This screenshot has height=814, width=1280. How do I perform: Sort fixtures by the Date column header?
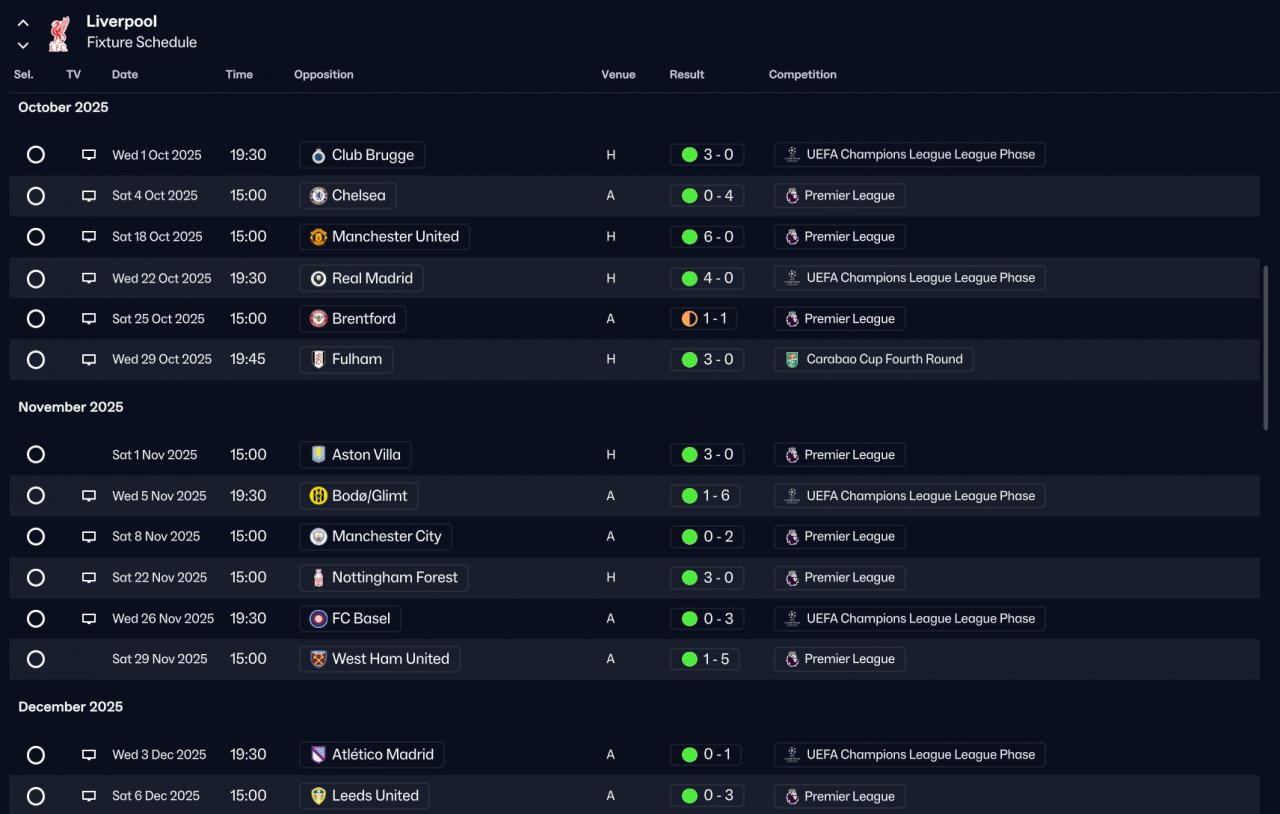pos(125,75)
